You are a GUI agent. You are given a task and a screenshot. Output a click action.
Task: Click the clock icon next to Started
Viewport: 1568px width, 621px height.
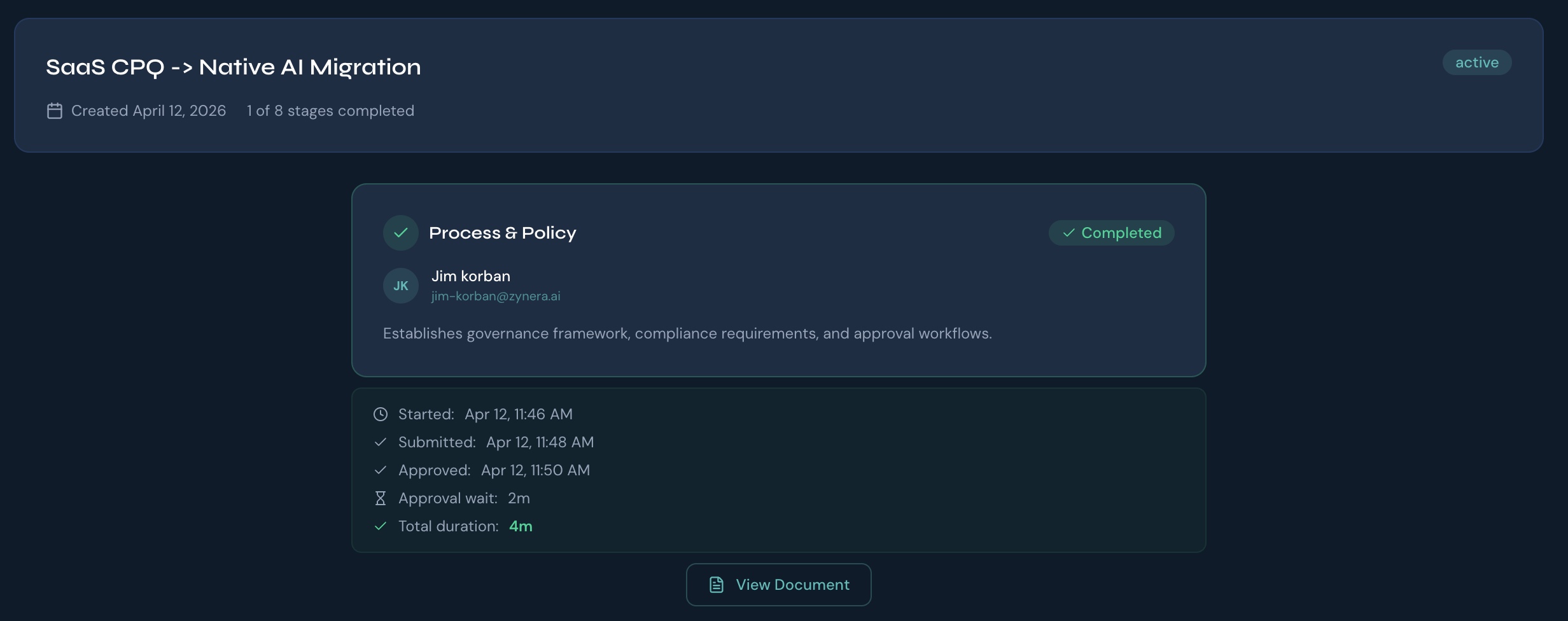tap(381, 414)
